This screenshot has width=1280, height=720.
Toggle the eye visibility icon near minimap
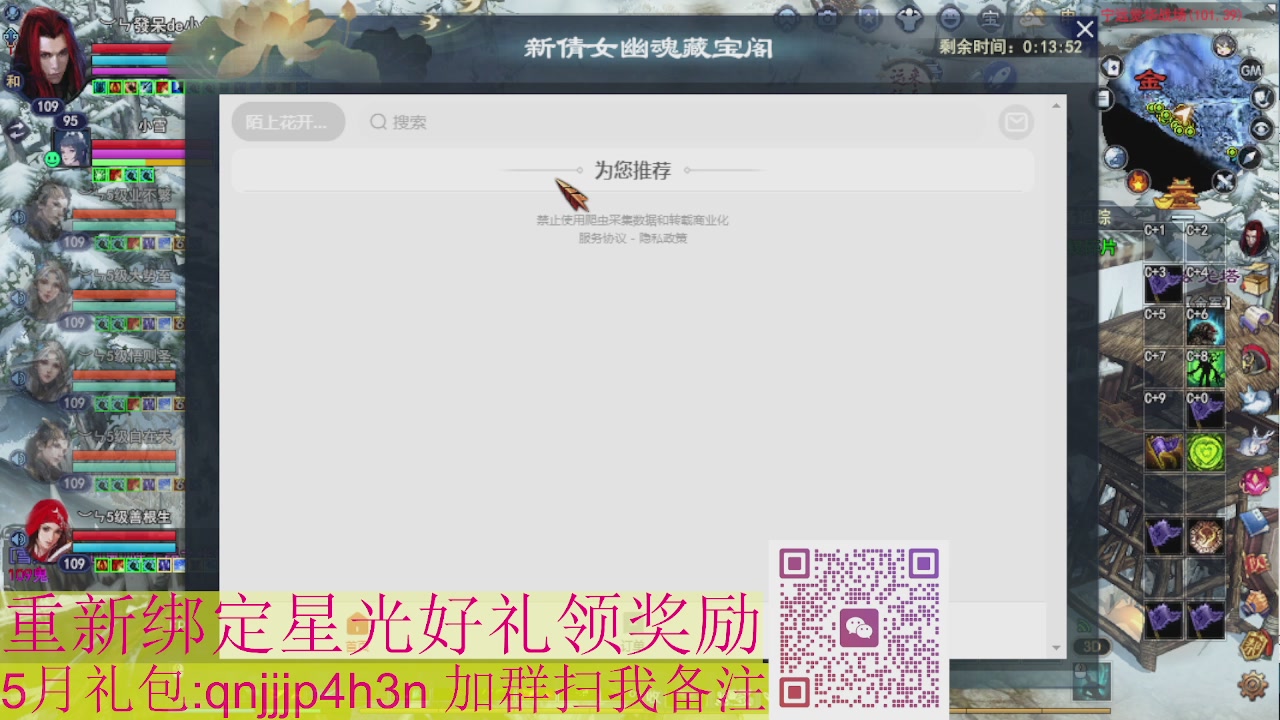(1263, 128)
